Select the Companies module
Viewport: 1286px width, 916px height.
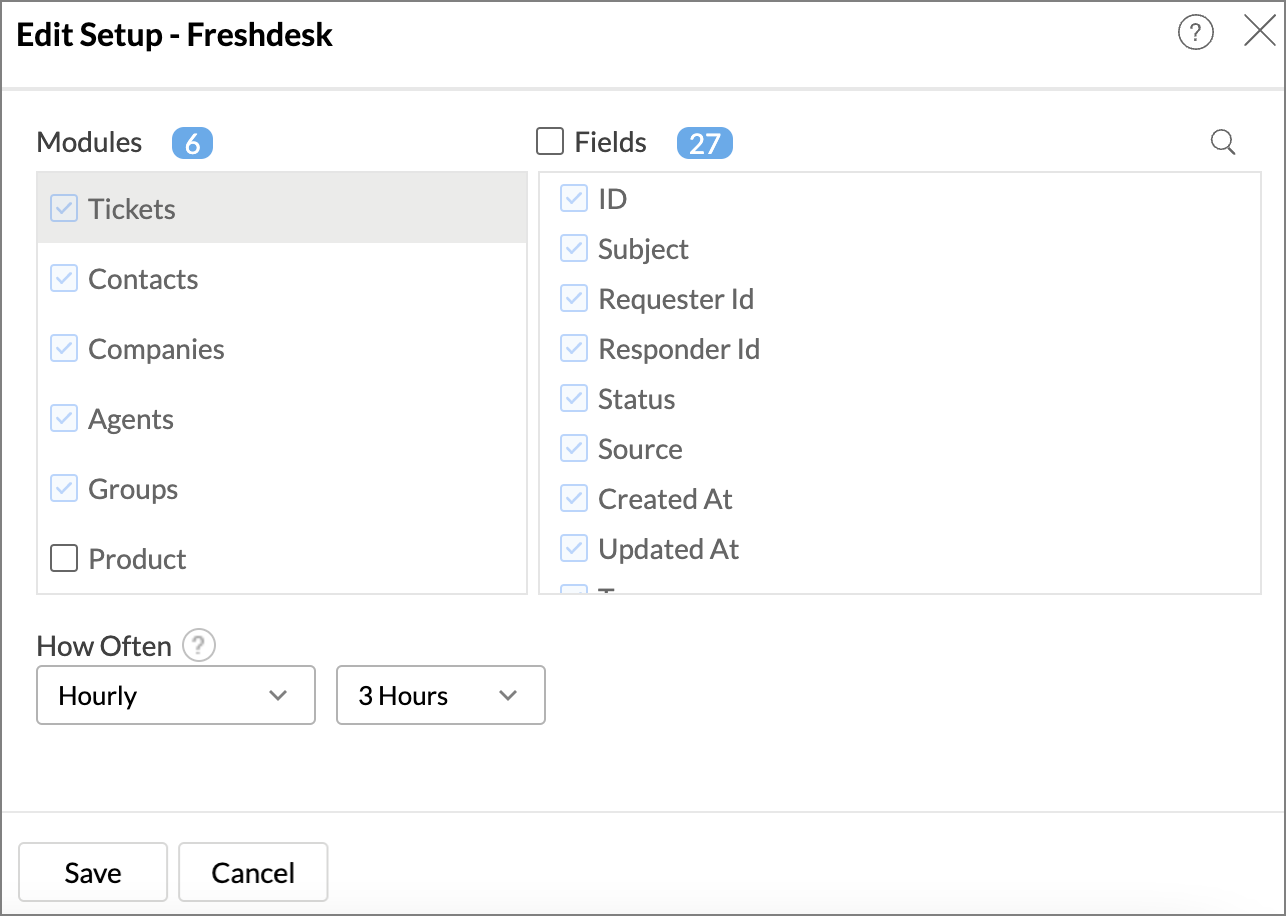[282, 349]
